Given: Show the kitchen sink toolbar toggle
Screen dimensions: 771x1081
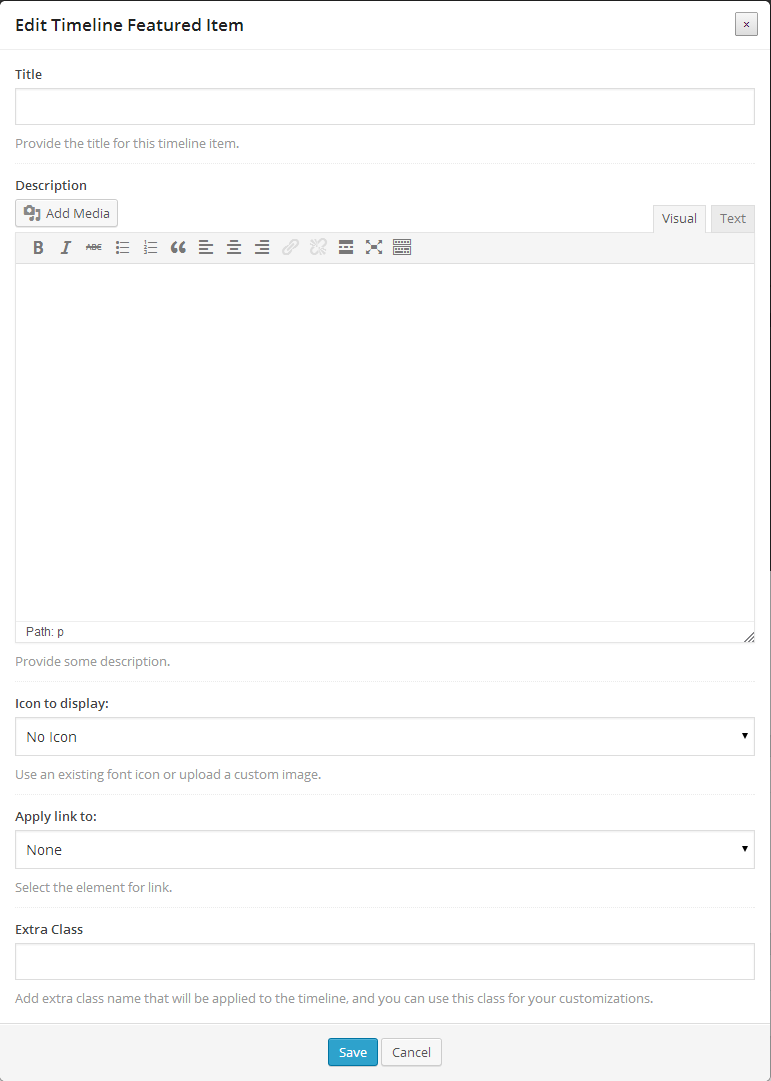Looking at the screenshot, I should tap(402, 247).
